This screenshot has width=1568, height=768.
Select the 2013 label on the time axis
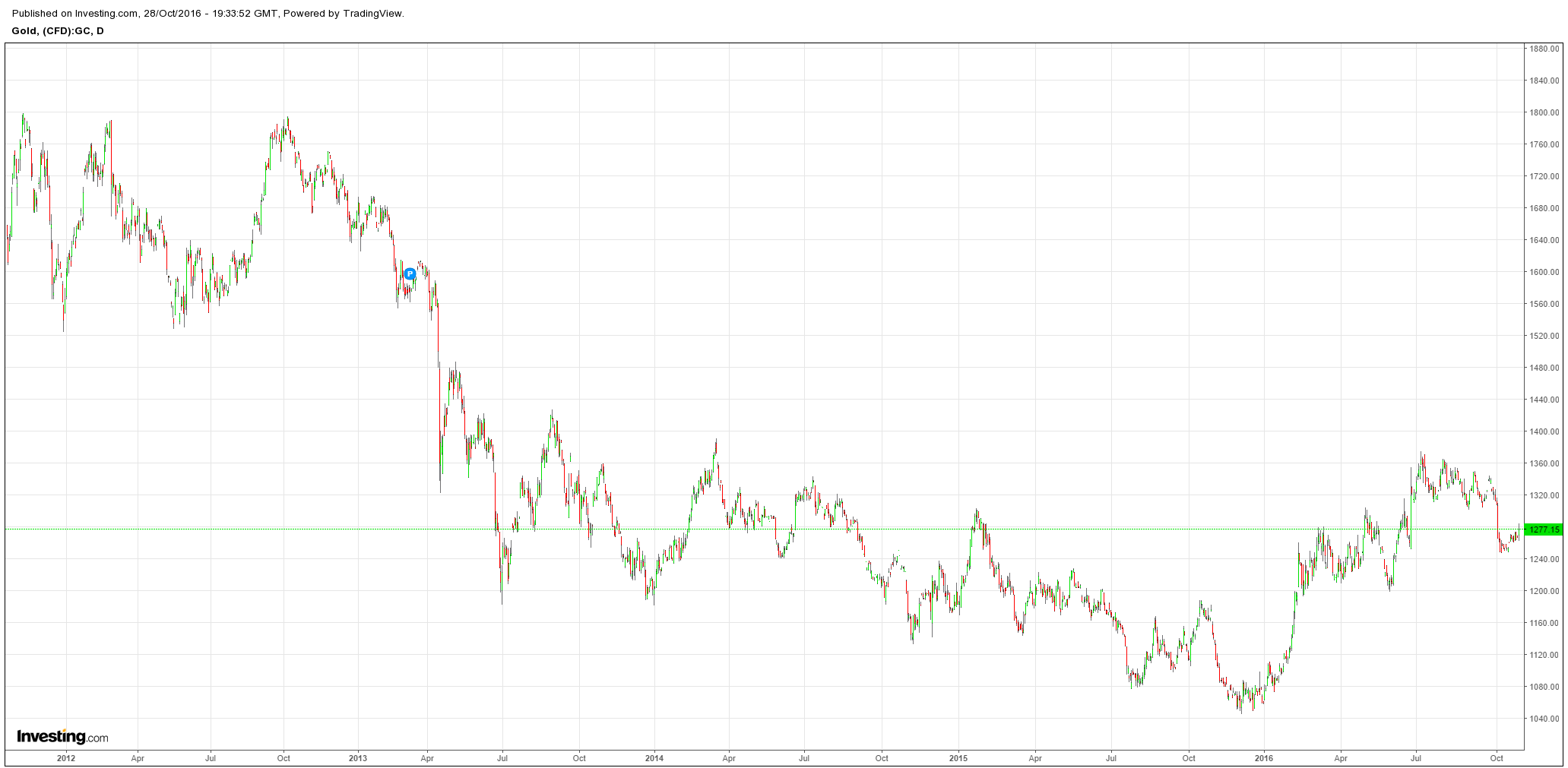coord(358,758)
